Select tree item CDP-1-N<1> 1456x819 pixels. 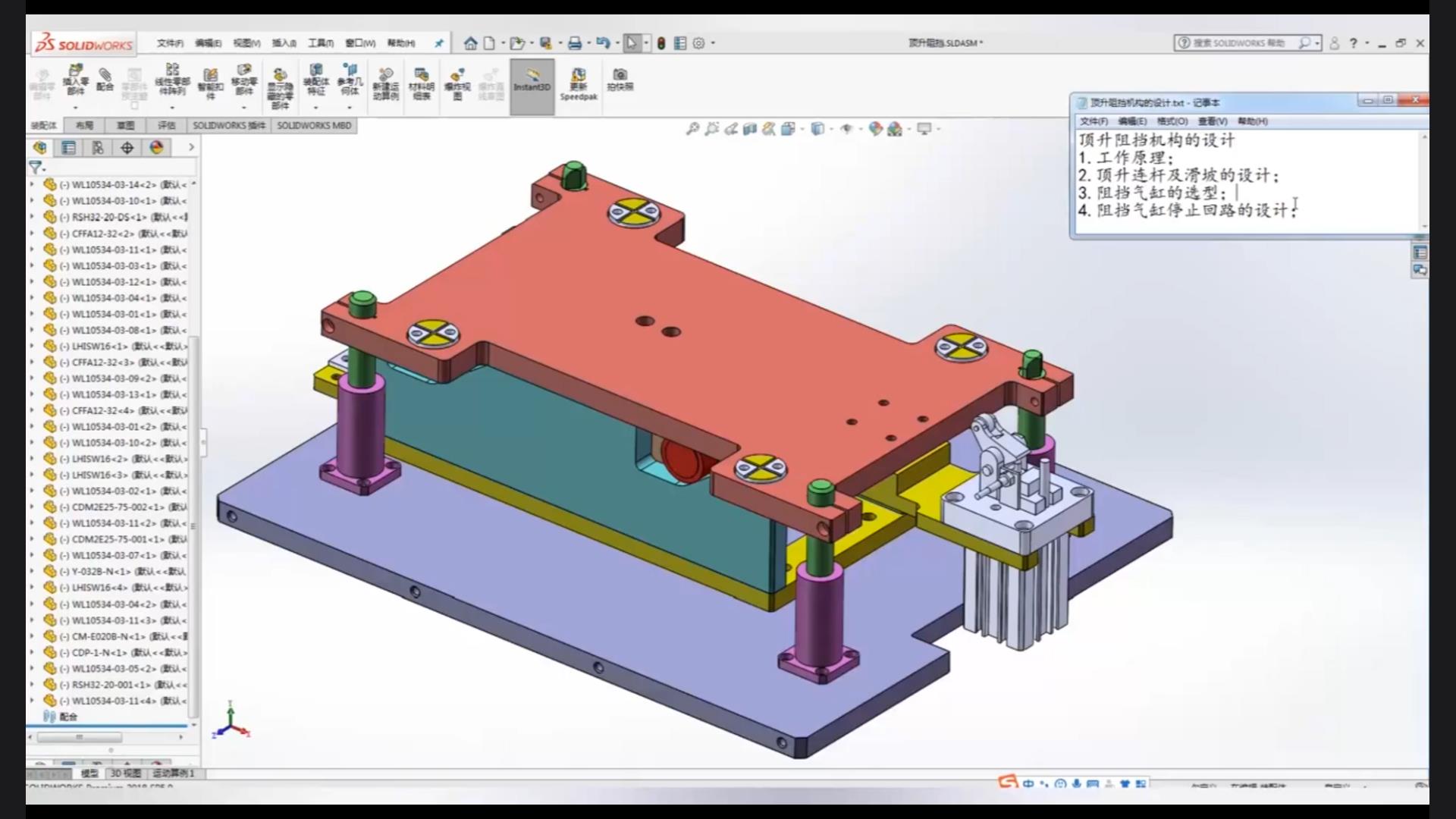pyautogui.click(x=115, y=652)
